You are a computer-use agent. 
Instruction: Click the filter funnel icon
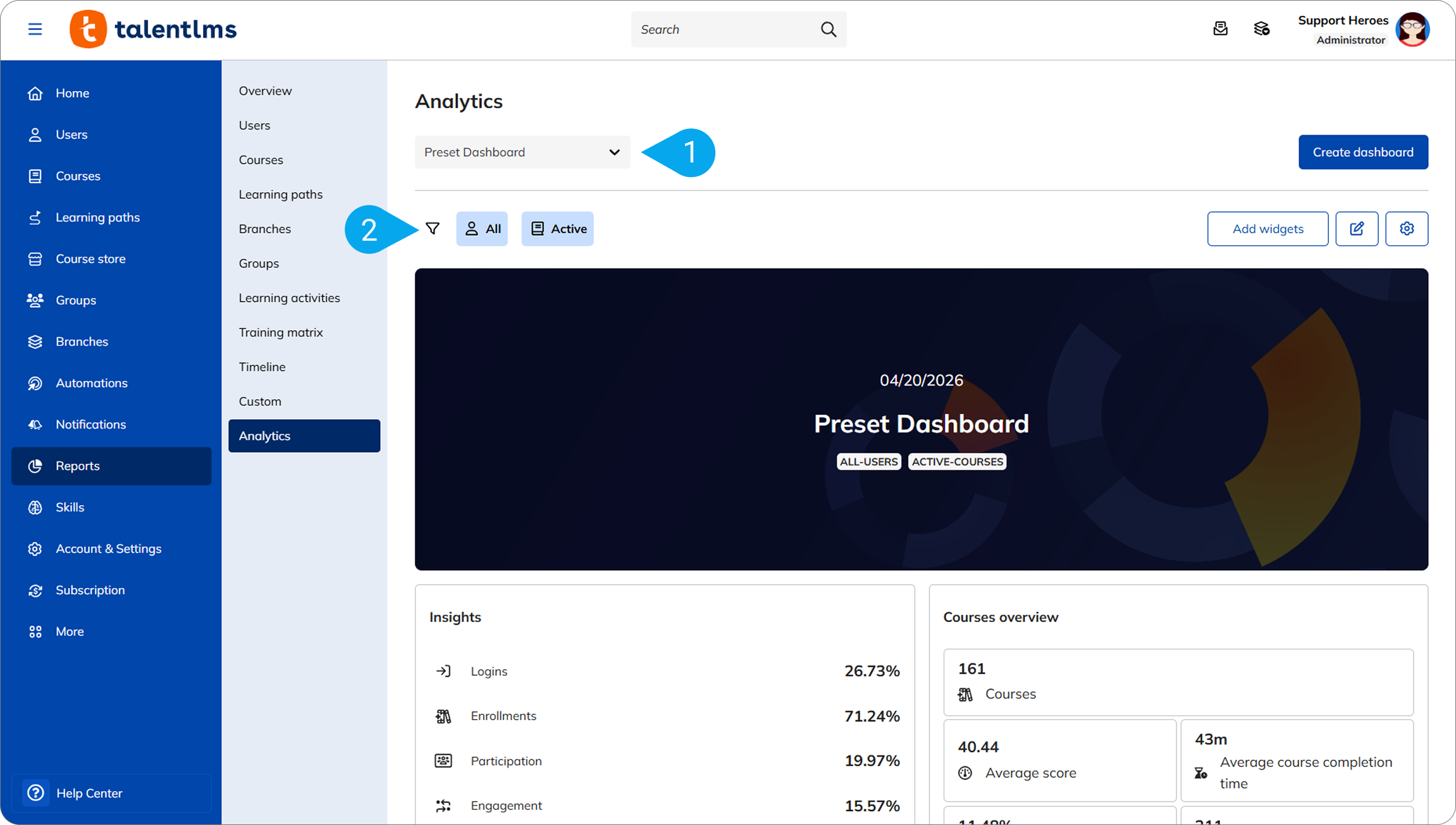tap(433, 228)
